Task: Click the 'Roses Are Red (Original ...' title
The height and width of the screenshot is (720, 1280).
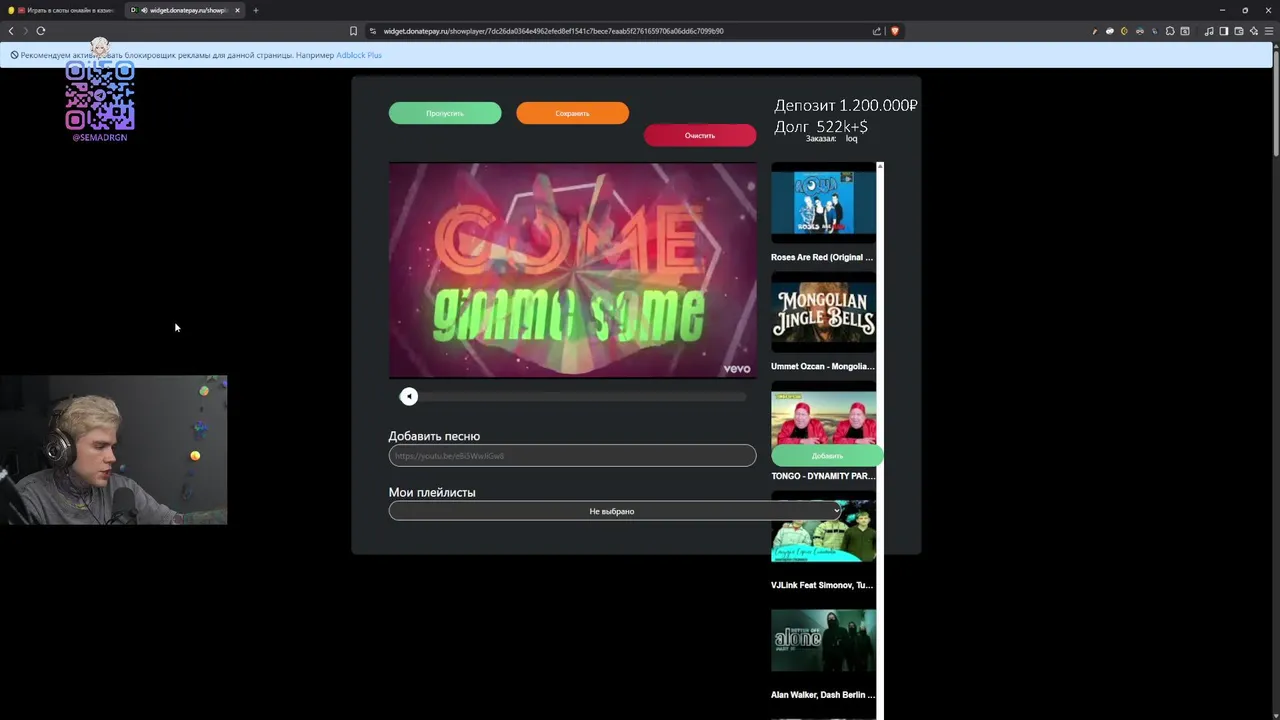Action: (822, 257)
